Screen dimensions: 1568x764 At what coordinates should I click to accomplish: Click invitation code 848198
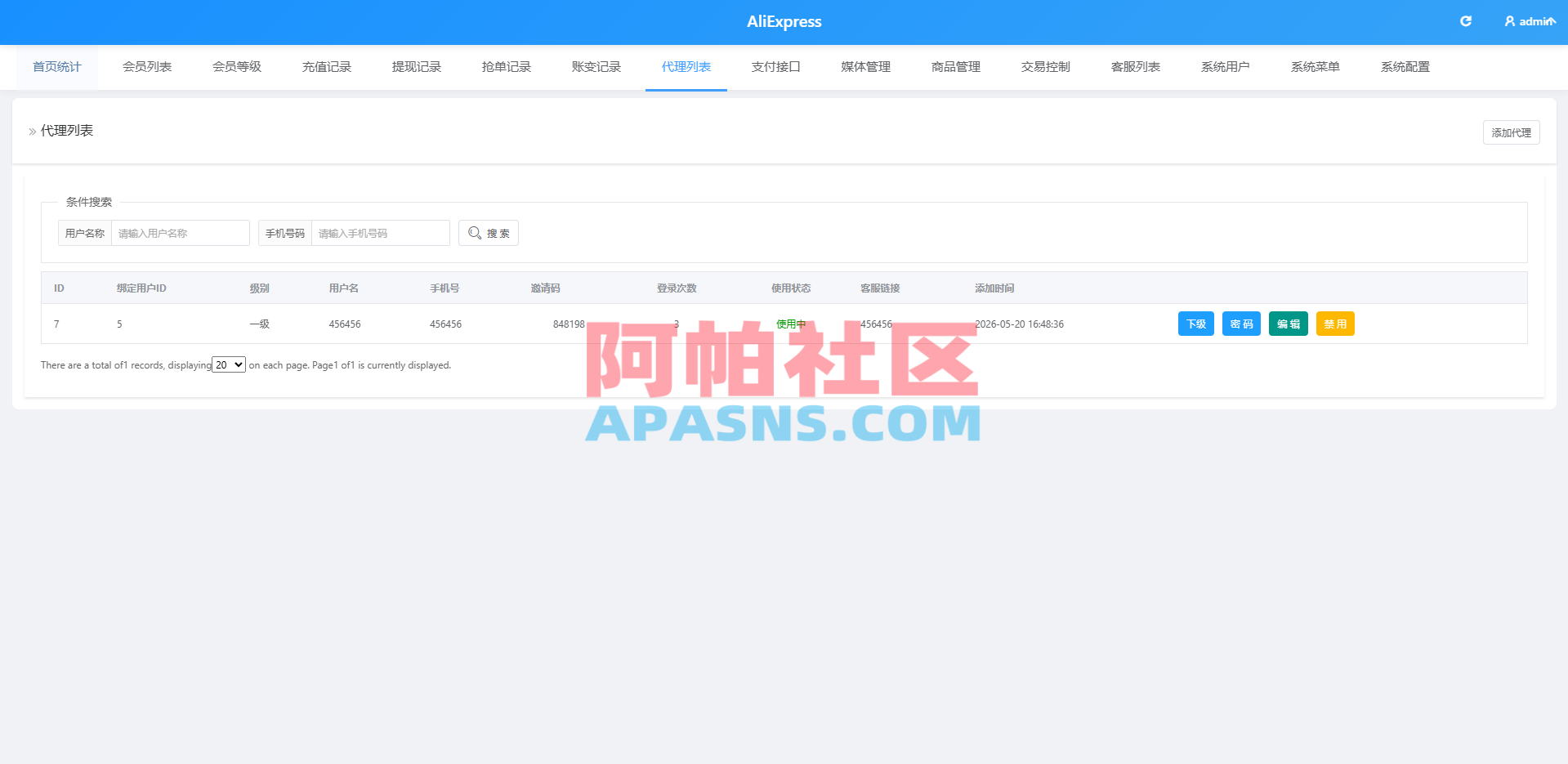pyautogui.click(x=569, y=324)
